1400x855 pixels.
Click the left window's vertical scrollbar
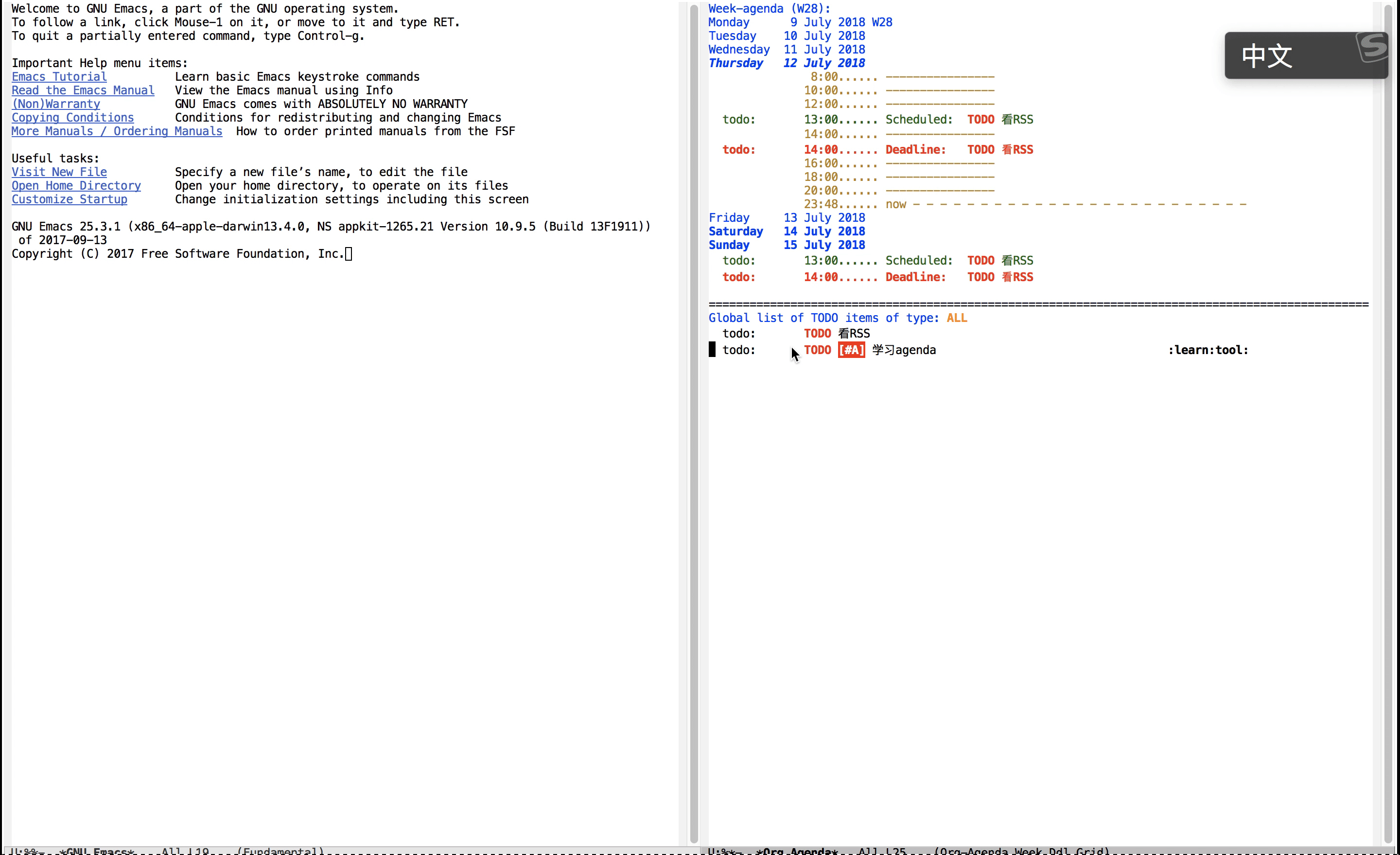(x=694, y=421)
